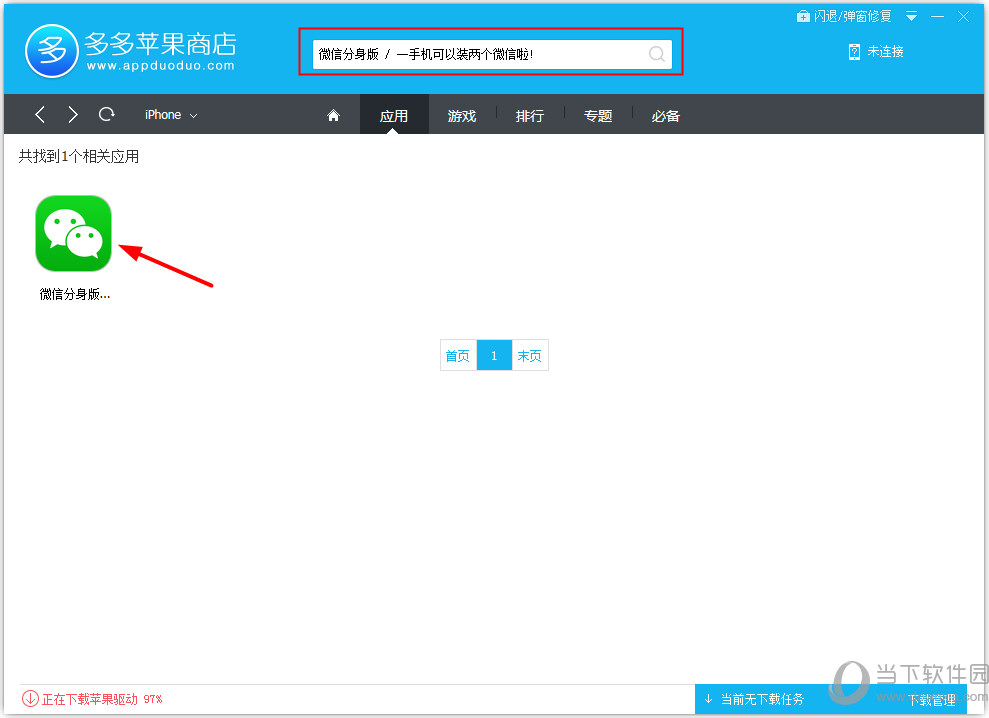Switch to the 游戏 tab
The width and height of the screenshot is (989, 718).
[x=462, y=116]
